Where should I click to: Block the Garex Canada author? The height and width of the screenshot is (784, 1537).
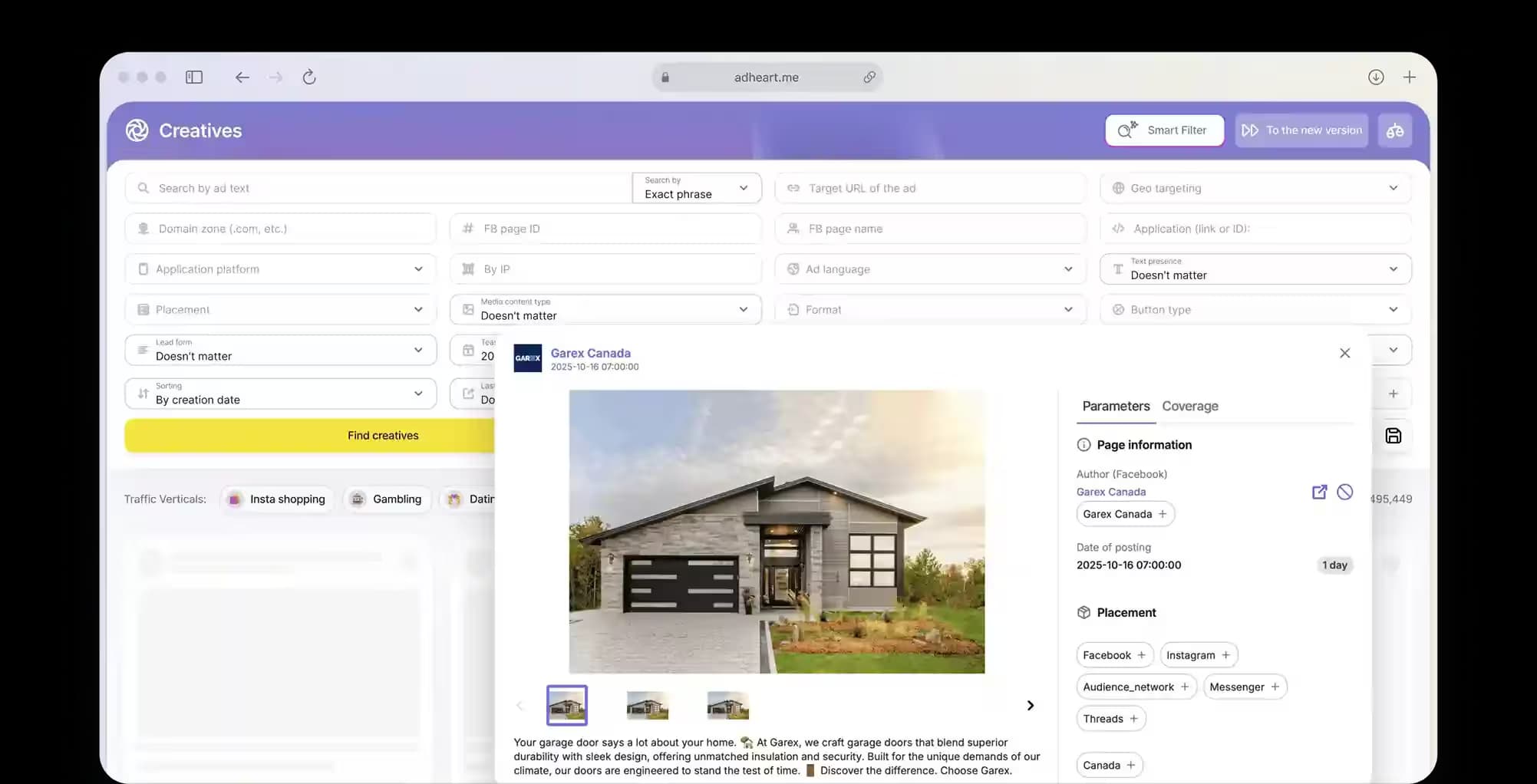pyautogui.click(x=1344, y=492)
